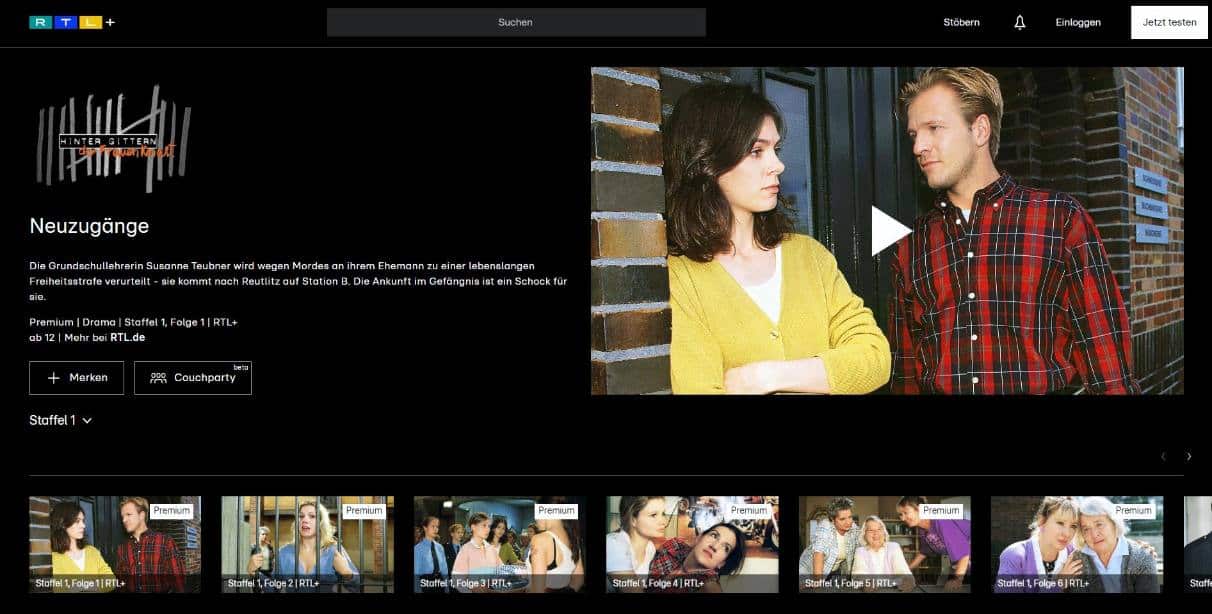Open the Staffel 1, Folge 2 thumbnail
The width and height of the screenshot is (1212, 614).
click(x=307, y=545)
